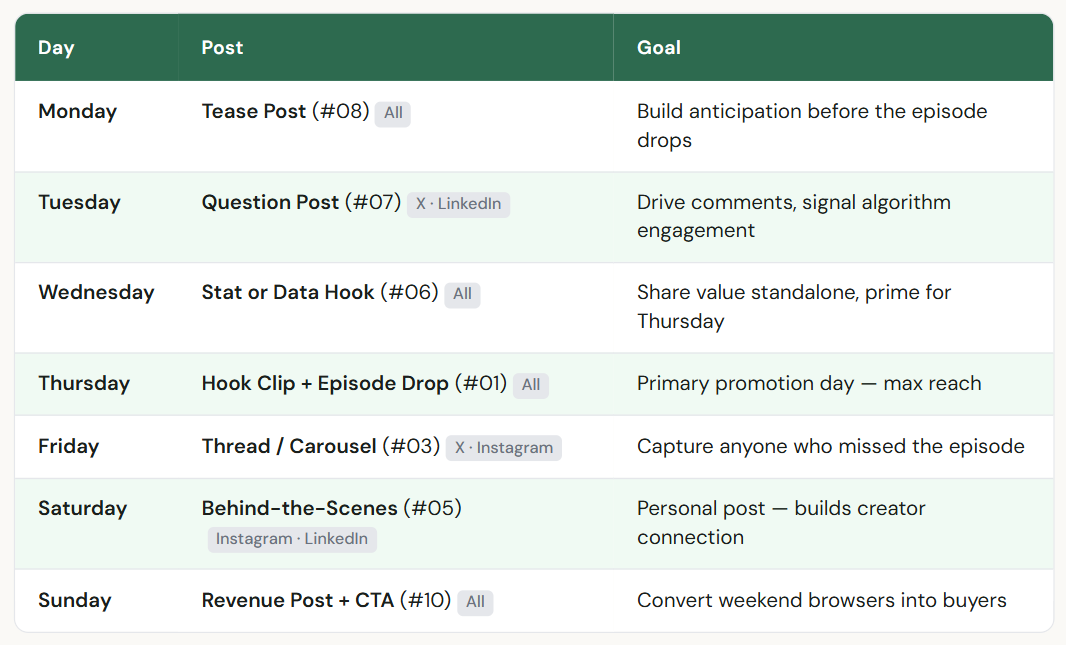
Task: Select Stat or Data Hook (#06)
Action: [x=320, y=292]
